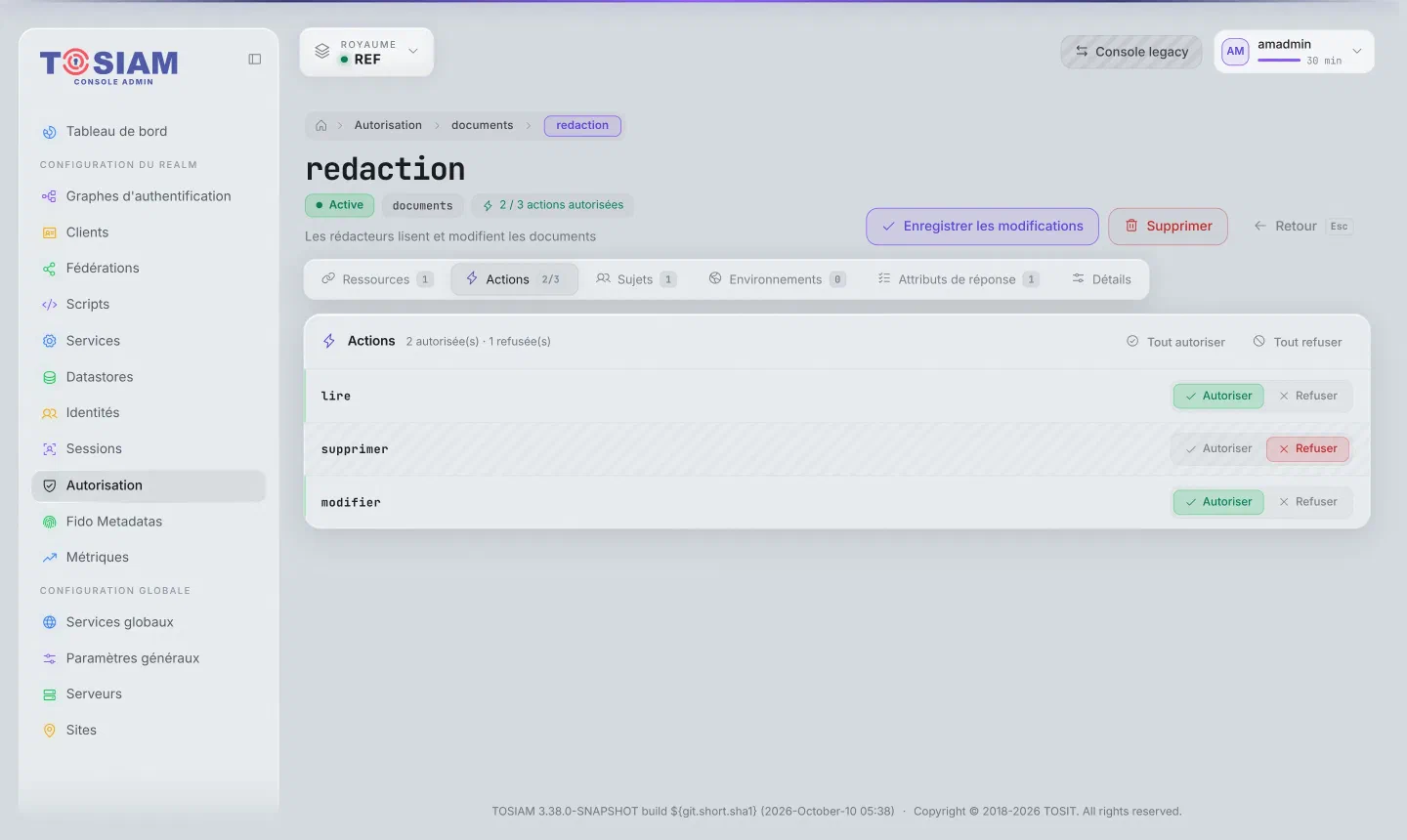Click the session time progress bar
The height and width of the screenshot is (840, 1407).
coord(1279,61)
